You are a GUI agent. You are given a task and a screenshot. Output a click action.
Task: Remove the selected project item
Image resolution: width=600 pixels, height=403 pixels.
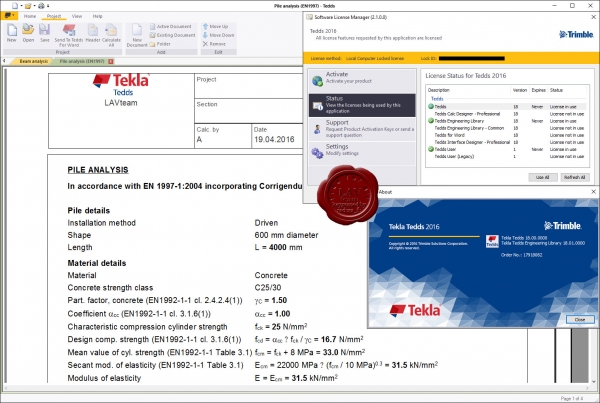[214, 44]
